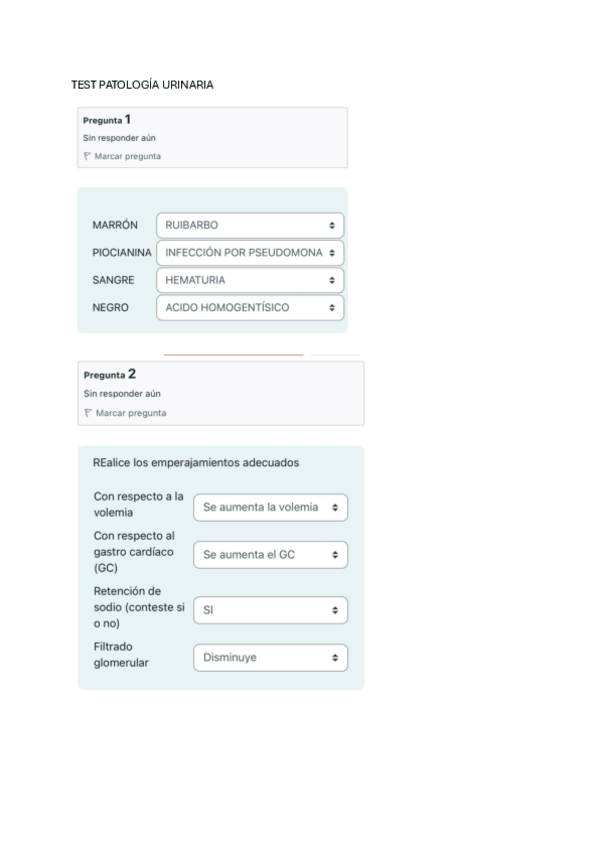Click the Pregunta 2 heading
The image size is (600, 848).
pyautogui.click(x=110, y=375)
